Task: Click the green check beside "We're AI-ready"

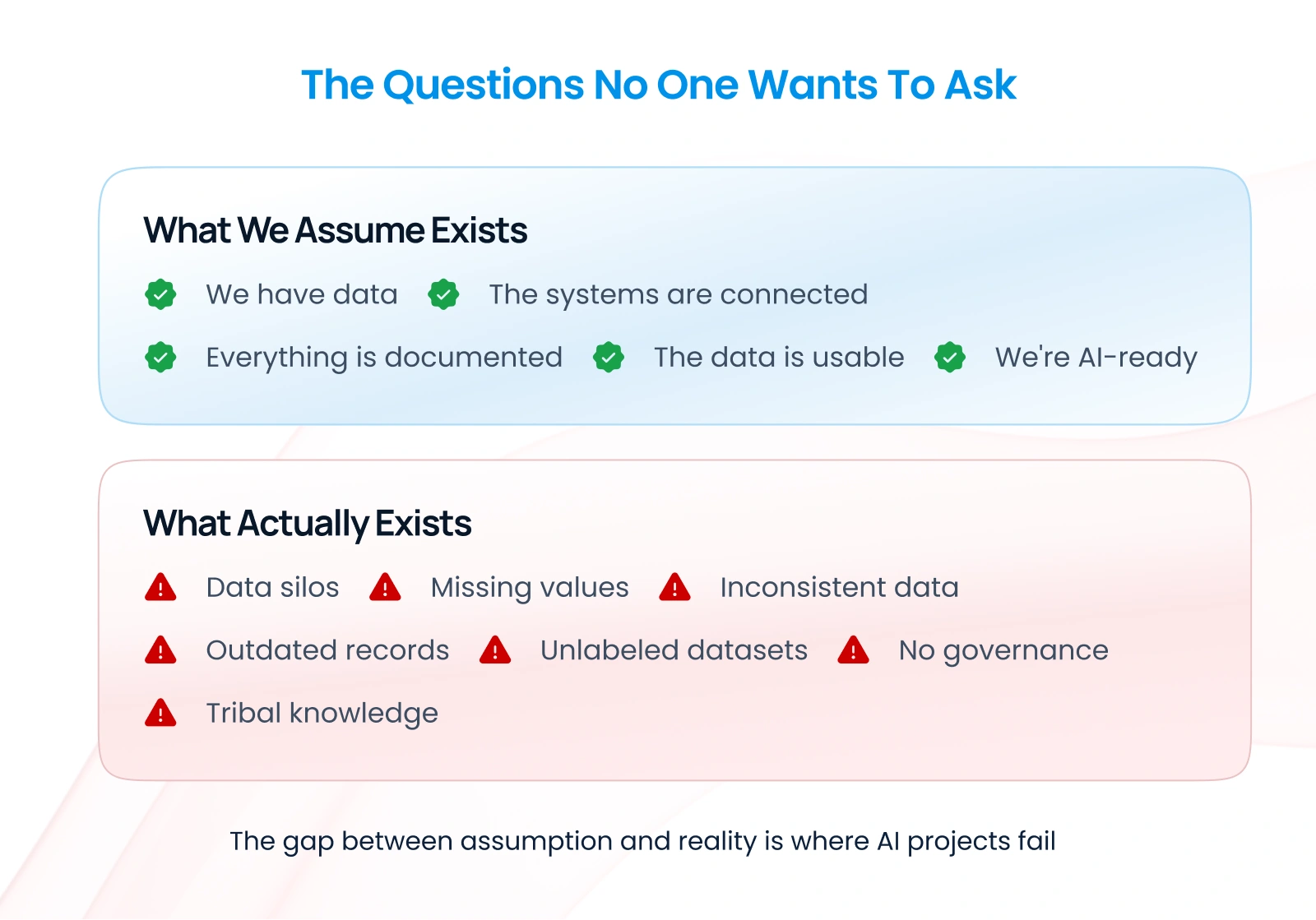Action: (950, 358)
